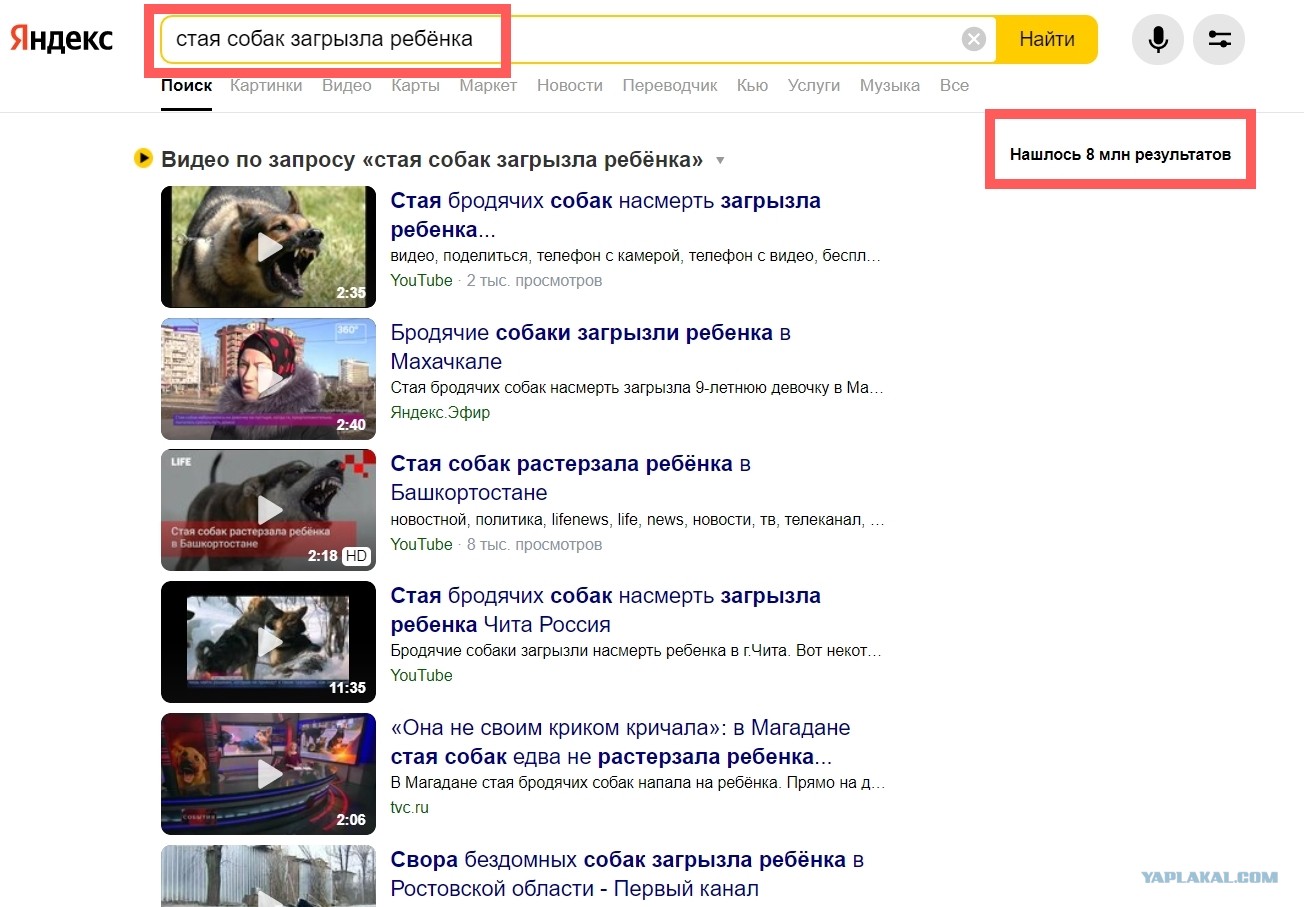Open the 'загрызла ребенка Чита Россия' result
Viewport: 1304px width, 907px height.
tap(606, 610)
